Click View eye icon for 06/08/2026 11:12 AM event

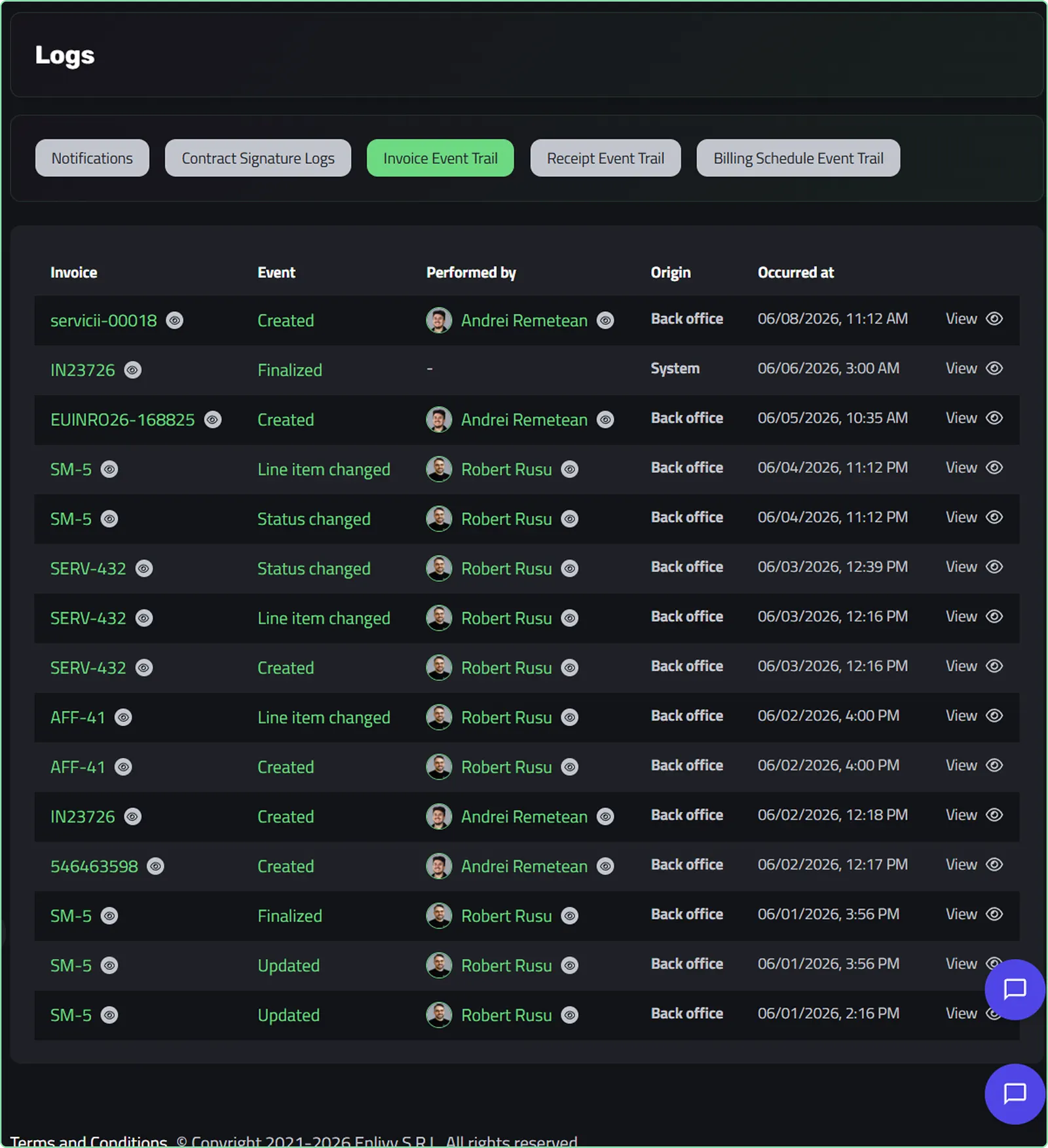(x=994, y=318)
